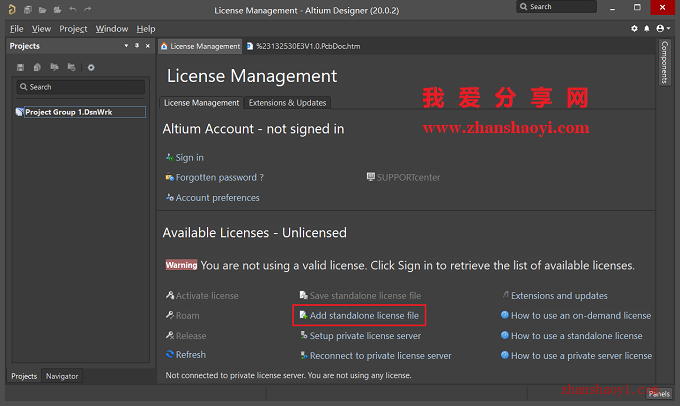Viewport: 680px width, 406px height.
Task: Switch to Extensions & Updates tab
Action: click(x=288, y=103)
